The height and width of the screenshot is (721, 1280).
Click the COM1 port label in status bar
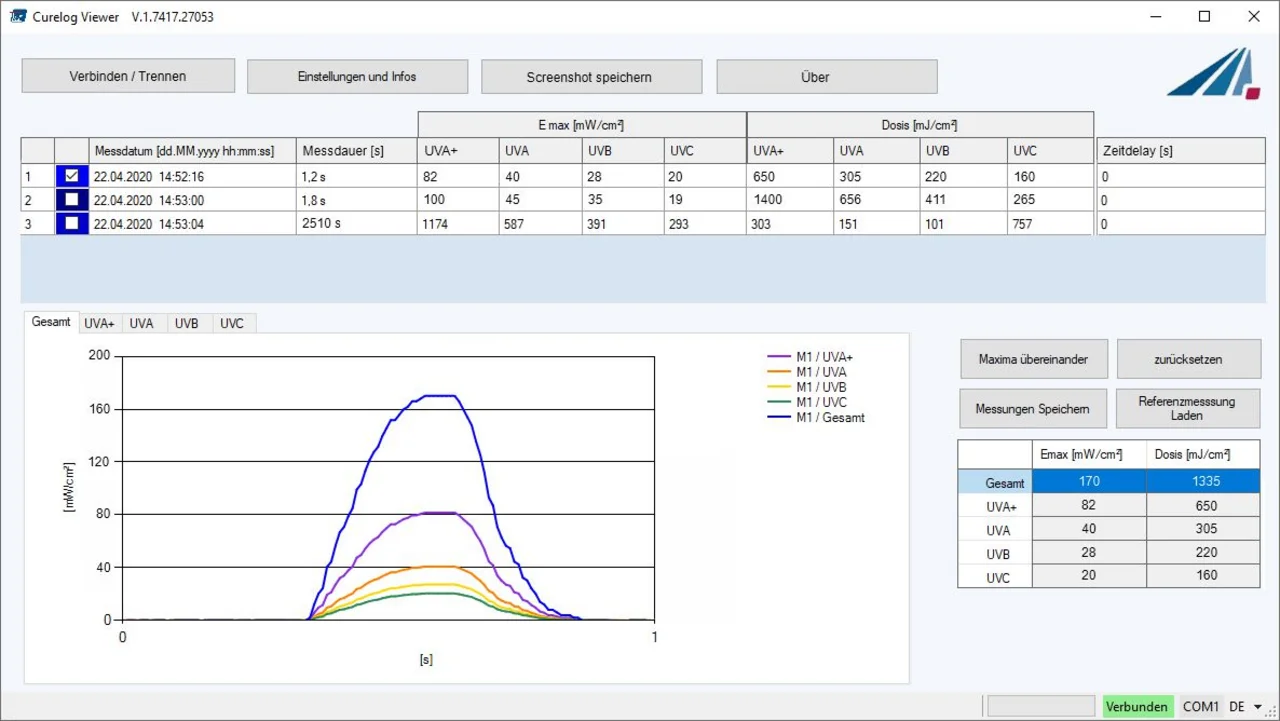point(1201,707)
